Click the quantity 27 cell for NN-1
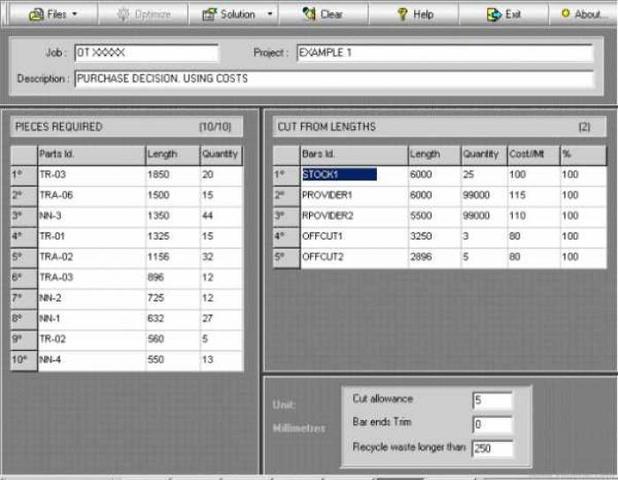The width and height of the screenshot is (618, 480). [221, 318]
